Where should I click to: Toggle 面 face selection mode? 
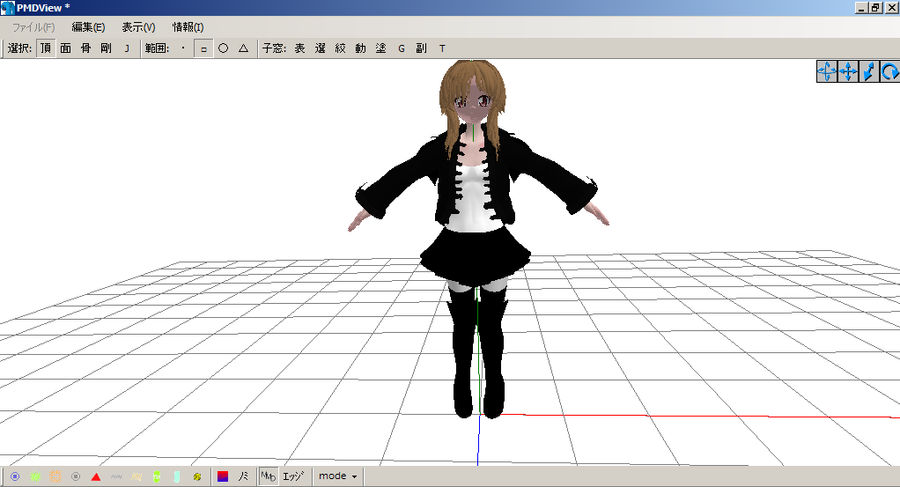(x=66, y=48)
